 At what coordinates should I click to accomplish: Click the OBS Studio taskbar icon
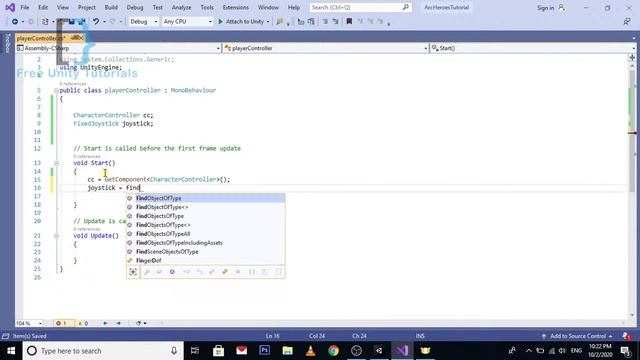coord(356,351)
